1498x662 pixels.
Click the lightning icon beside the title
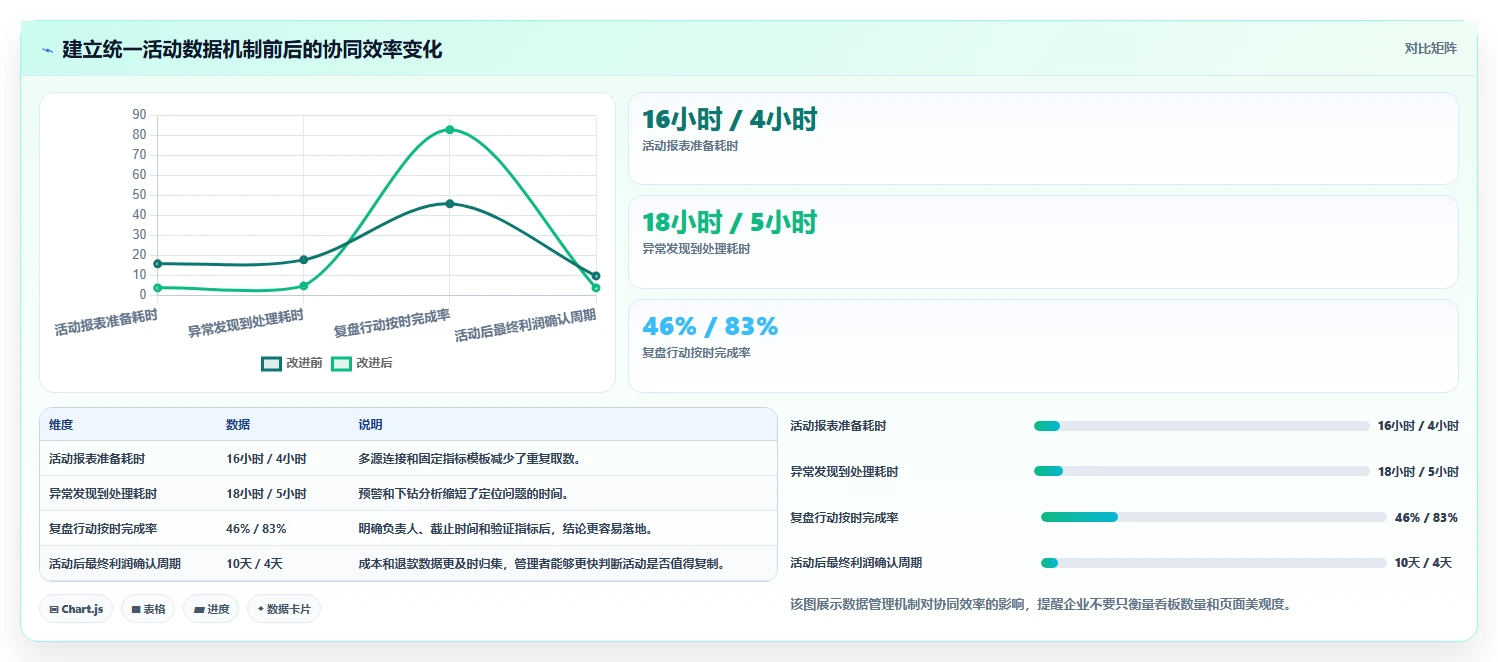click(x=48, y=50)
